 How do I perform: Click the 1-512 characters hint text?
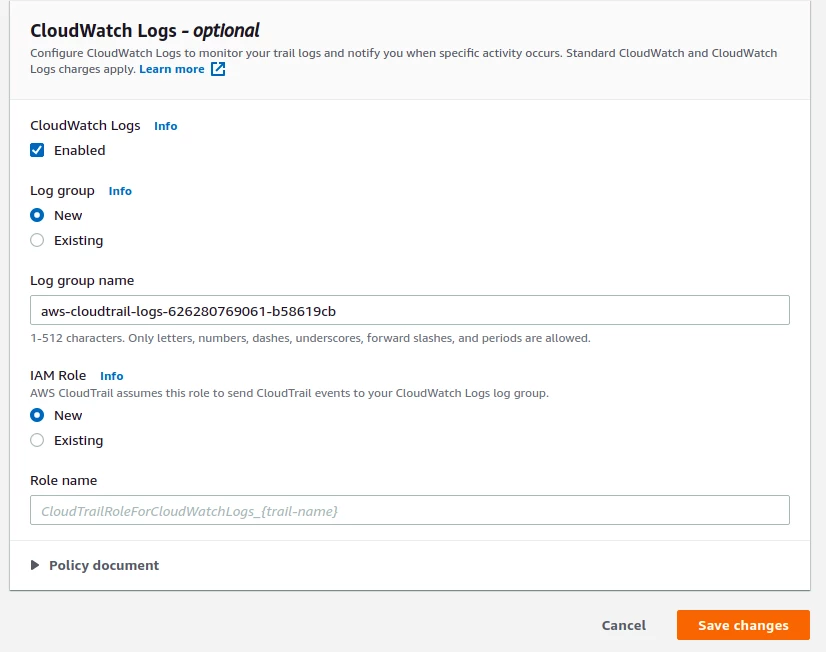click(310, 338)
